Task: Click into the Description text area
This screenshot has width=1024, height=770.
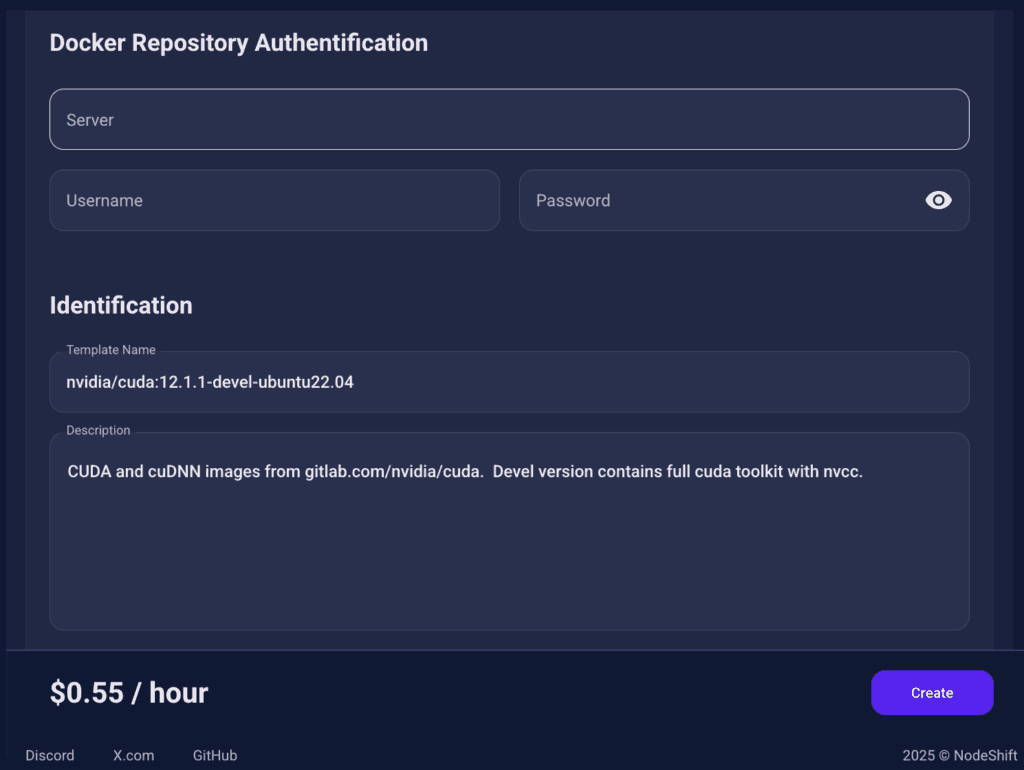Action: 509,531
